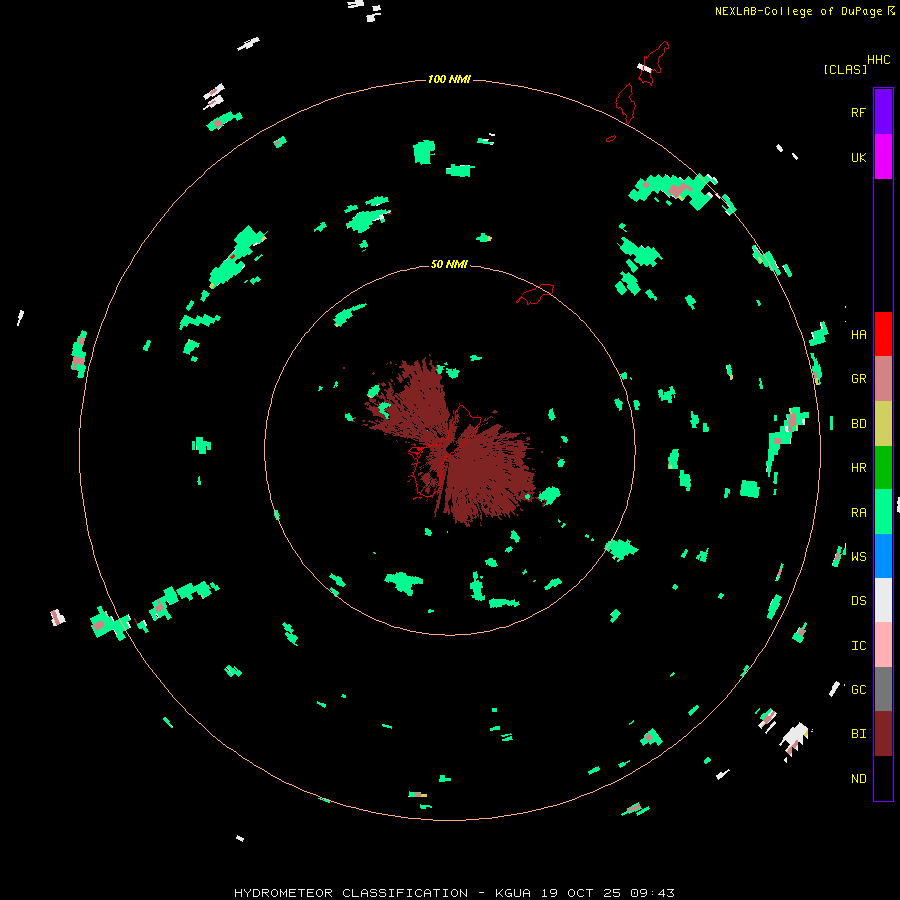
Task: Click the HHC product label
Action: tap(878, 60)
